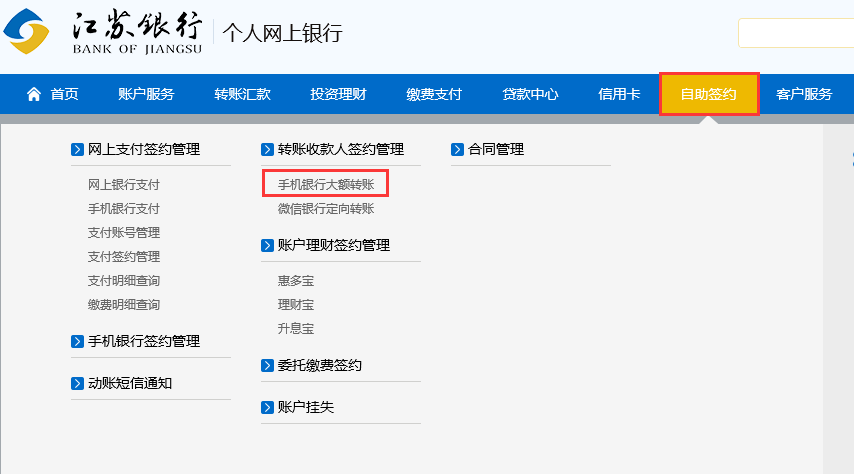Click arrow icon beside 账户挂失
This screenshot has height=474, width=854.
point(267,408)
